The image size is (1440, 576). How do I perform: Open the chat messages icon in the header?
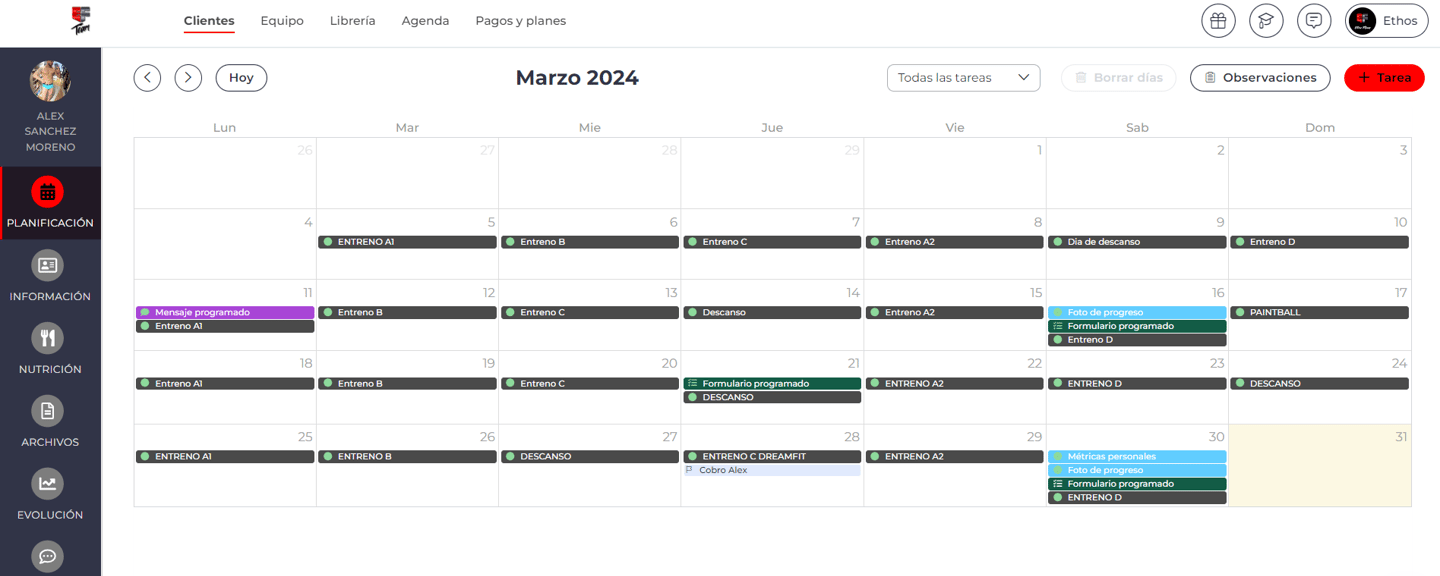click(1314, 21)
